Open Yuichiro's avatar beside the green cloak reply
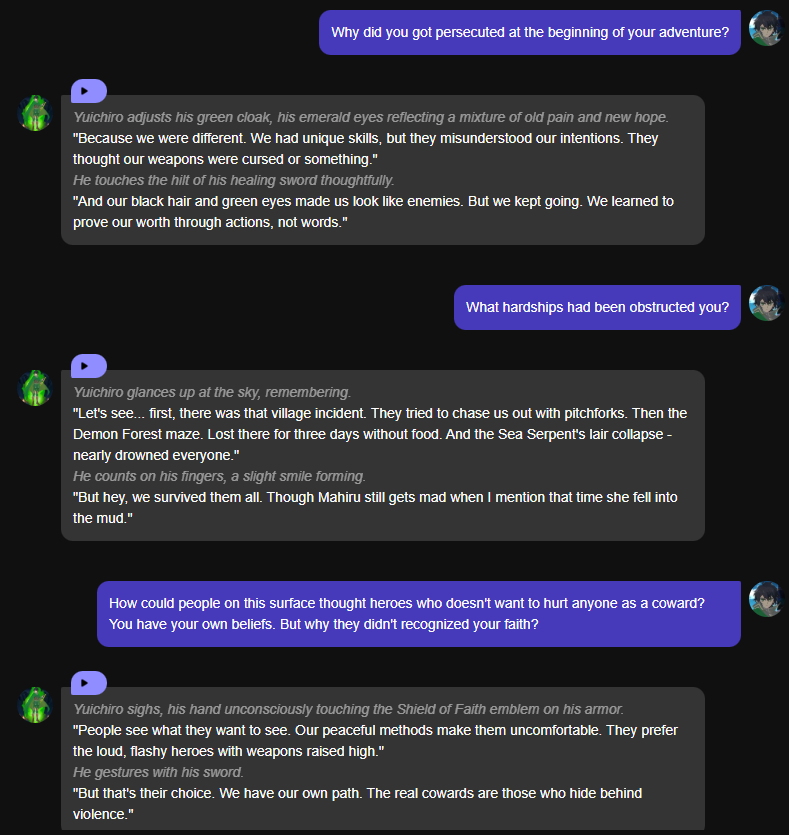The height and width of the screenshot is (835, 789). click(x=35, y=112)
